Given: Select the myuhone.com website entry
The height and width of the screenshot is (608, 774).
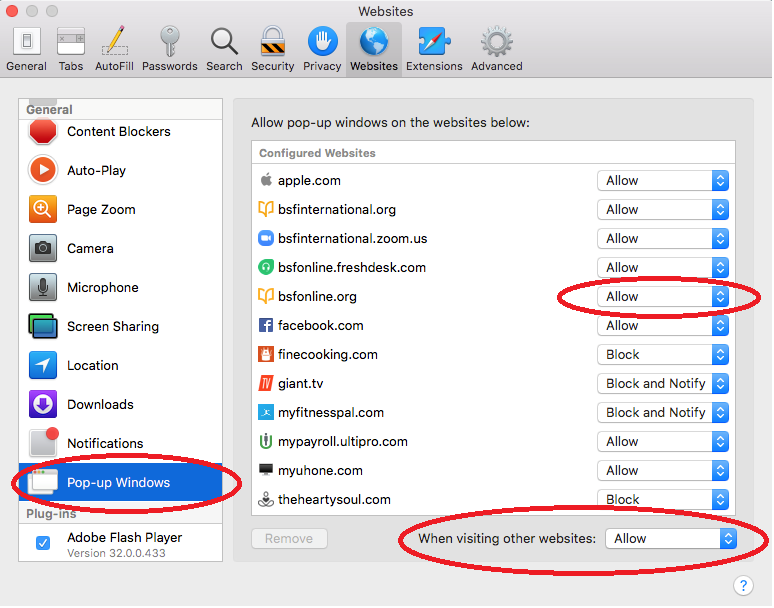Looking at the screenshot, I should [x=320, y=471].
